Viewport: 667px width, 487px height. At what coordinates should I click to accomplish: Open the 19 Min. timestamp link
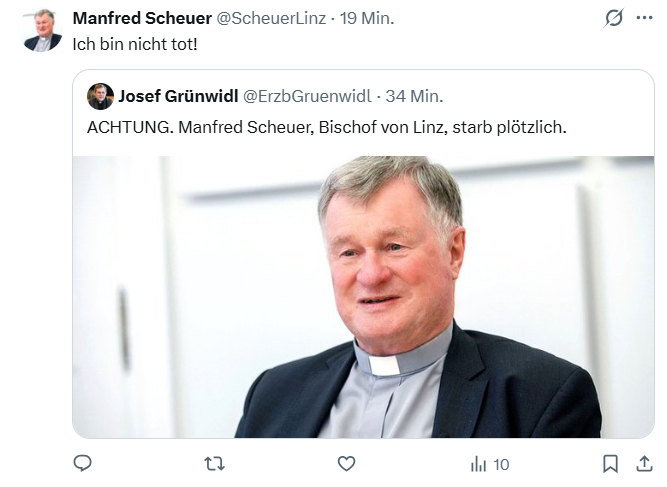point(367,19)
